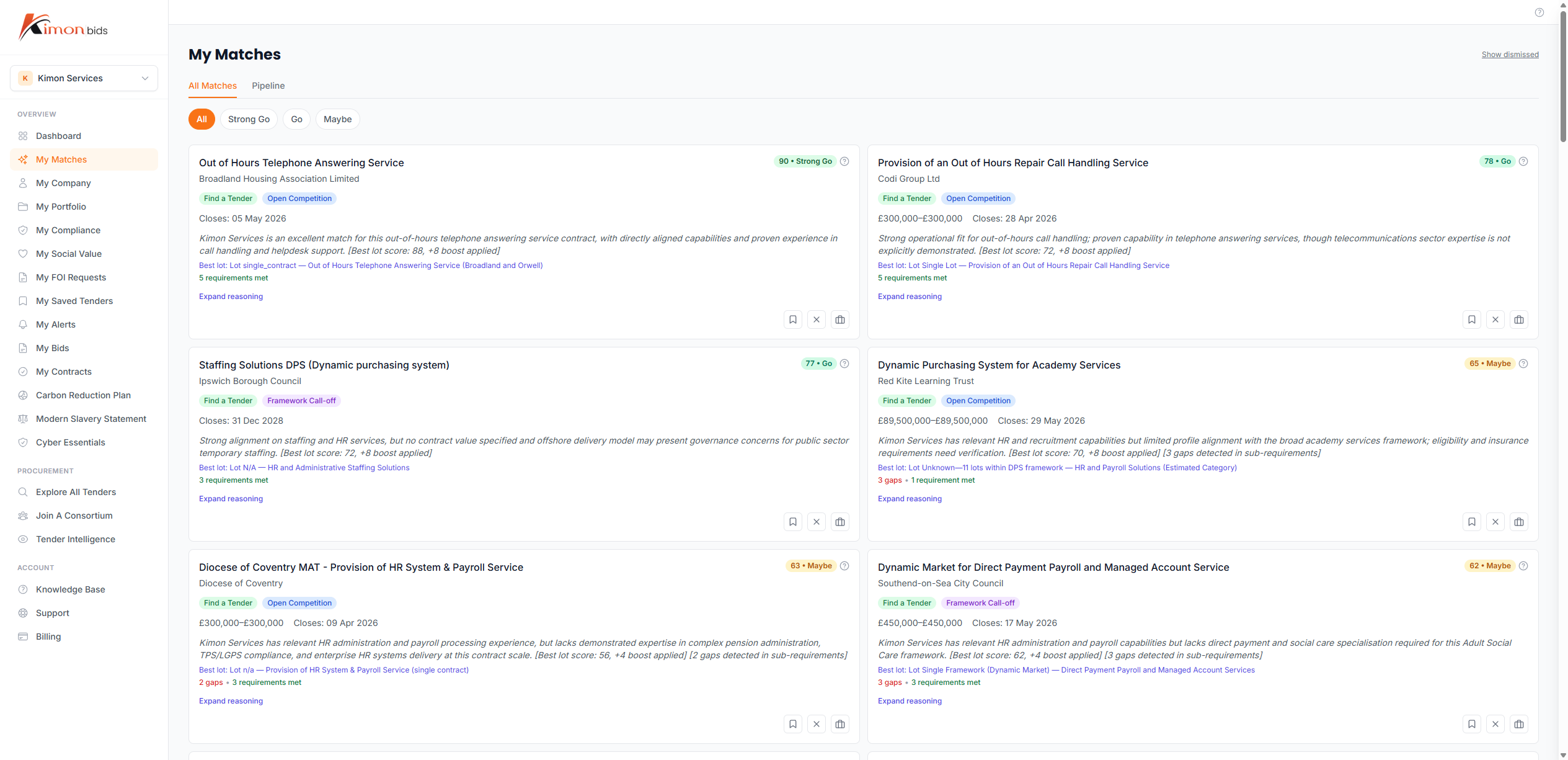Dismiss the Staffing Solutions DPS match
Image resolution: width=1568 pixels, height=760 pixels.
[817, 522]
